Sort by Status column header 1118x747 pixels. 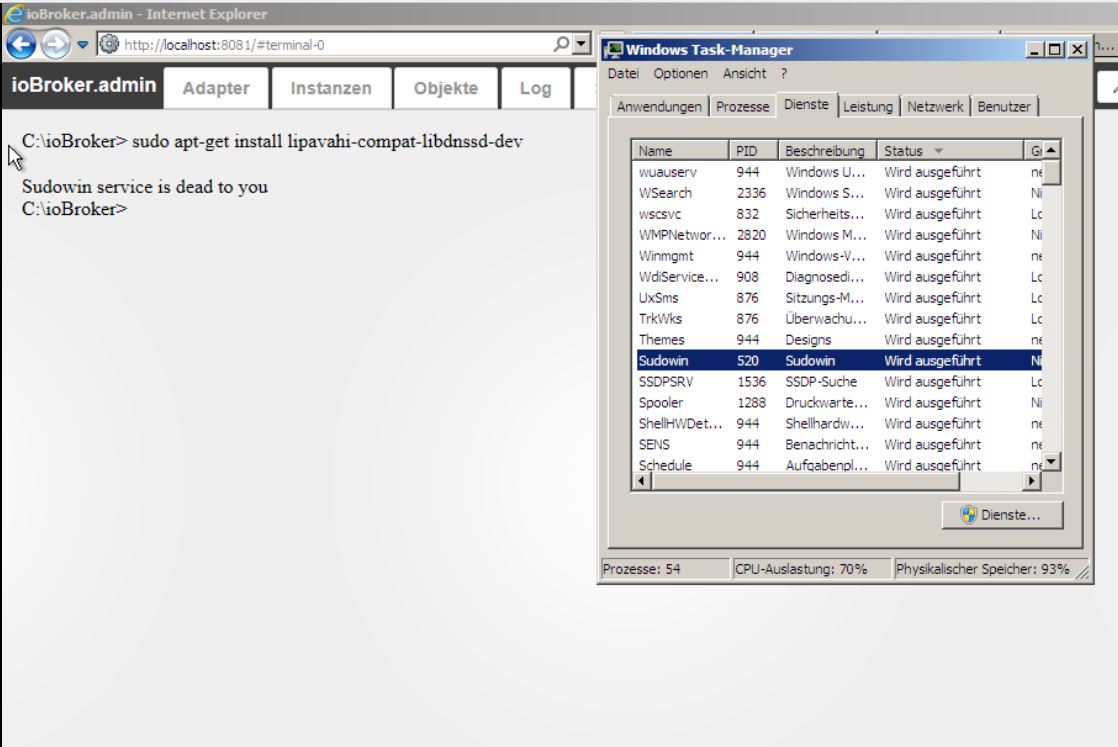pyautogui.click(x=950, y=150)
